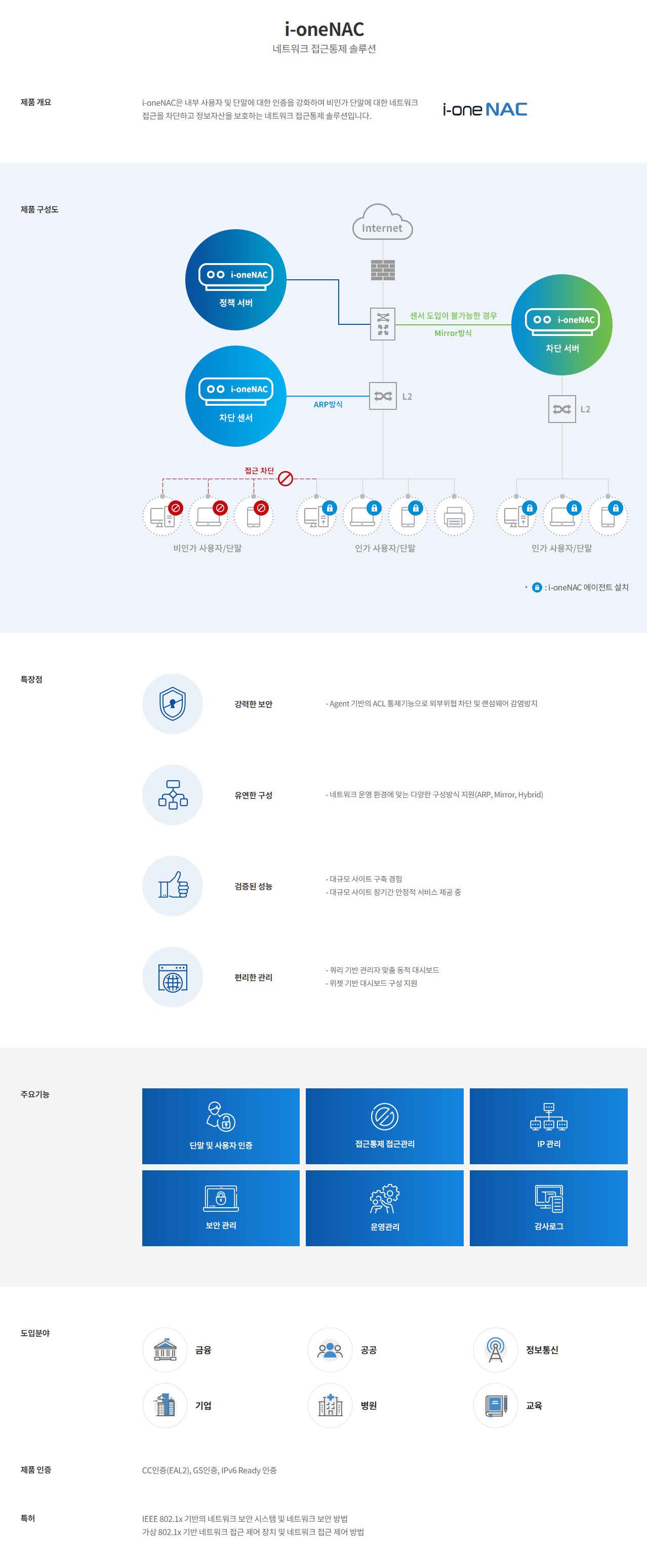Click the 정책 서버 circle
The height and width of the screenshot is (1568, 647).
click(x=236, y=280)
